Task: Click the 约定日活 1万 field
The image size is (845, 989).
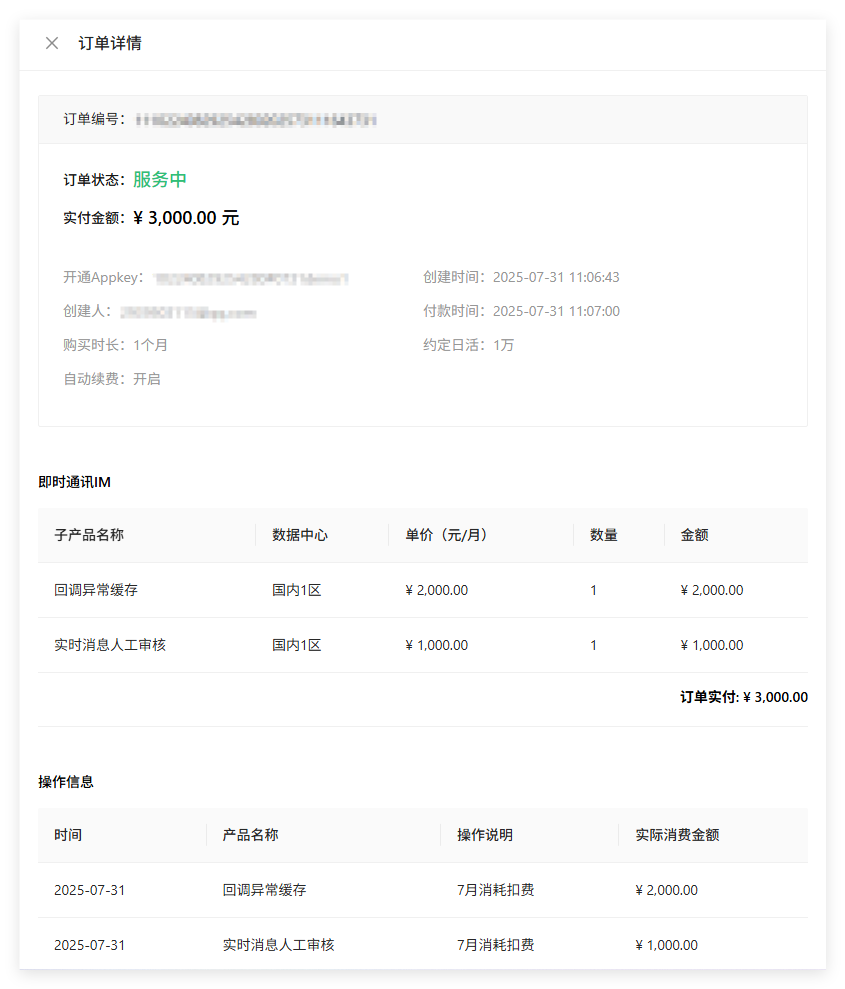Action: point(503,345)
